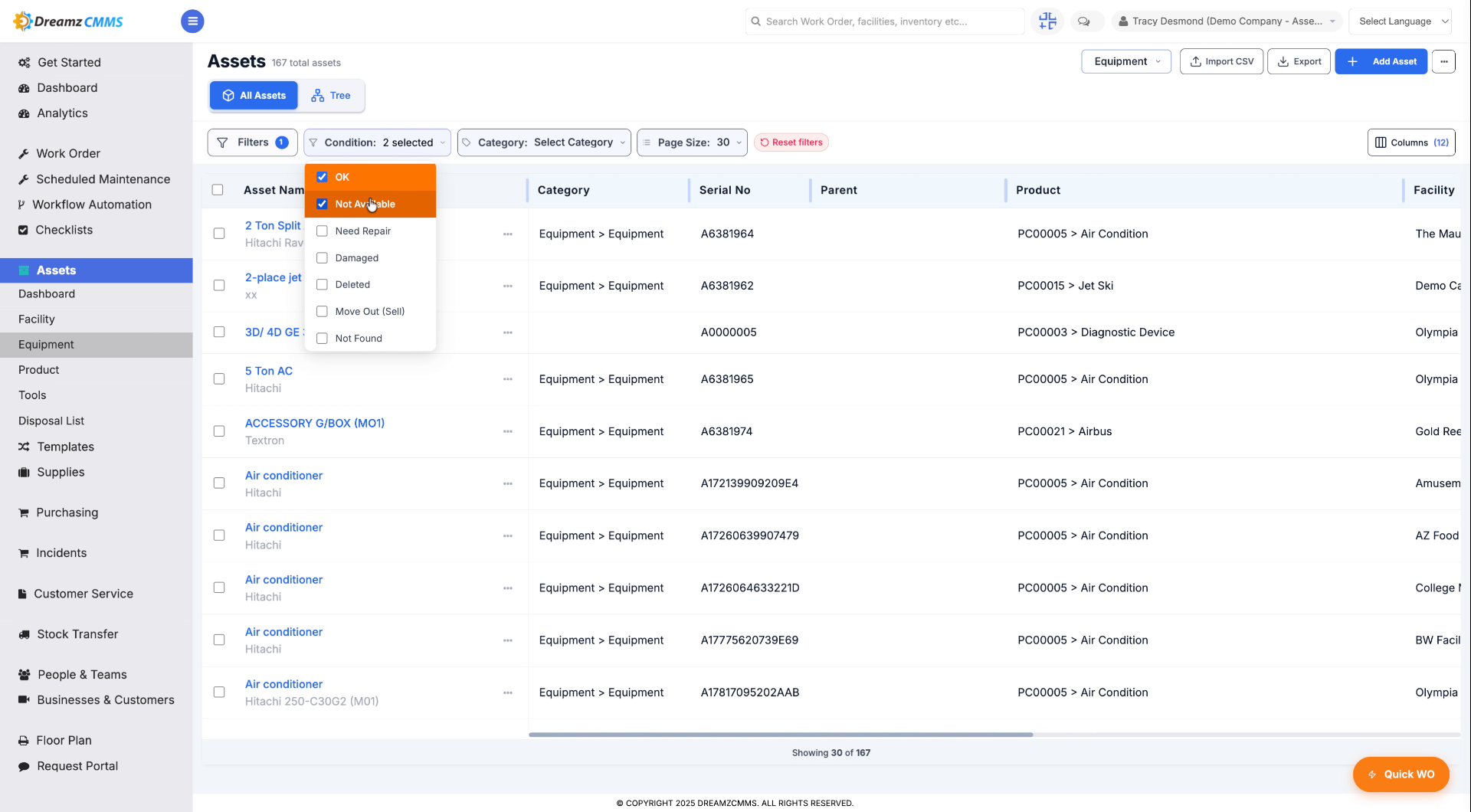Open the Equipment type dropdown at top

click(1126, 61)
